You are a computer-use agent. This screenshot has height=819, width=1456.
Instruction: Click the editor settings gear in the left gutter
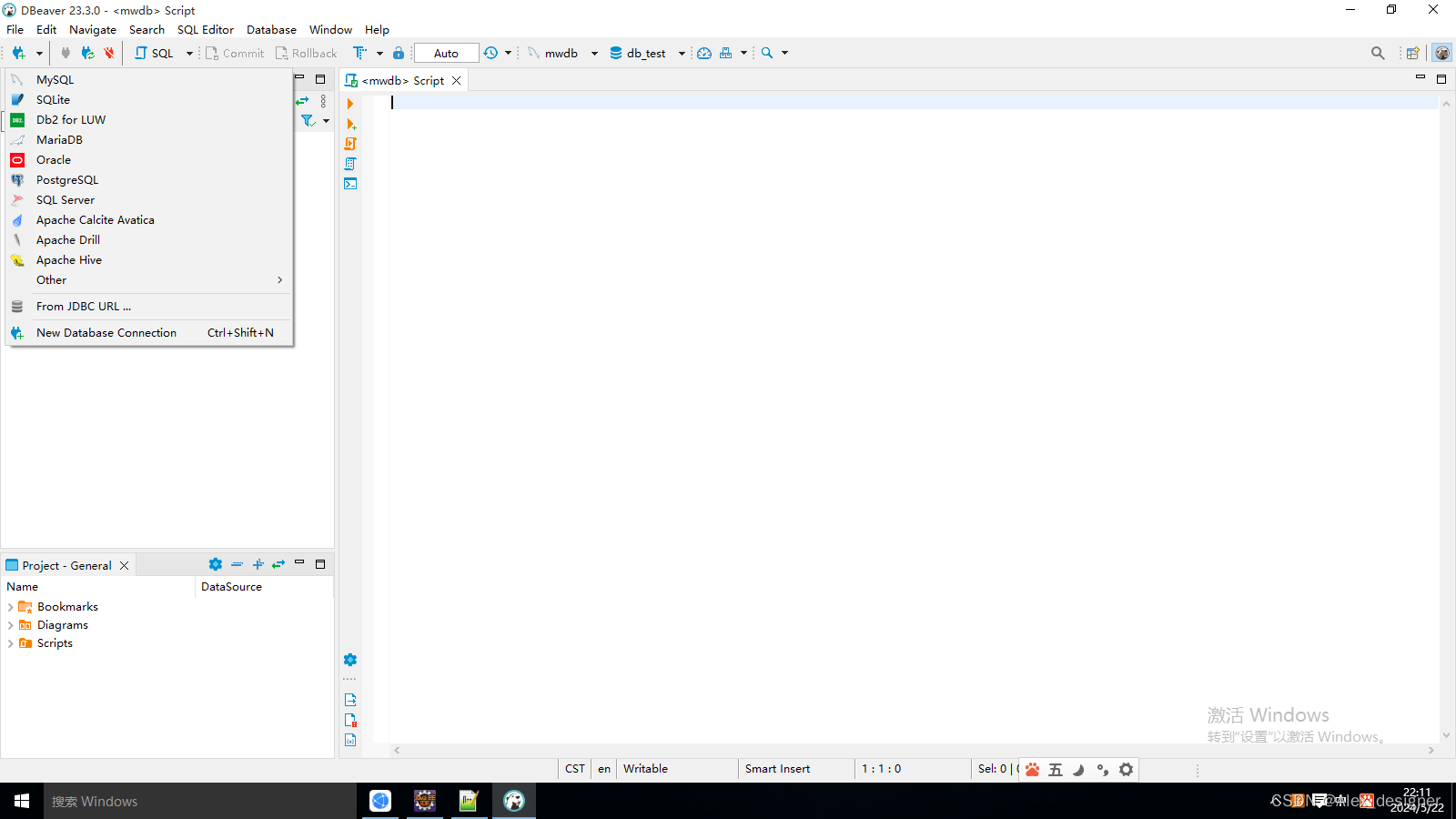[350, 660]
